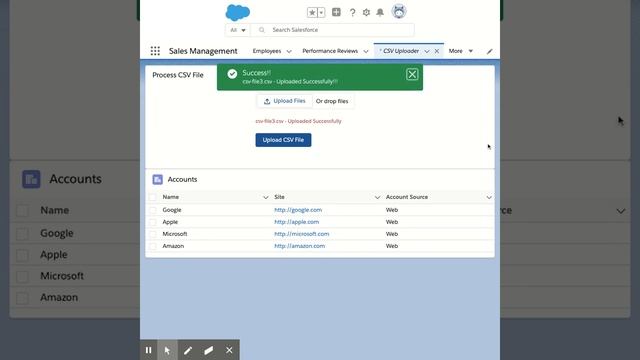The height and width of the screenshot is (360, 640).
Task: Toggle the select-all checkbox in Accounts table
Action: [153, 197]
